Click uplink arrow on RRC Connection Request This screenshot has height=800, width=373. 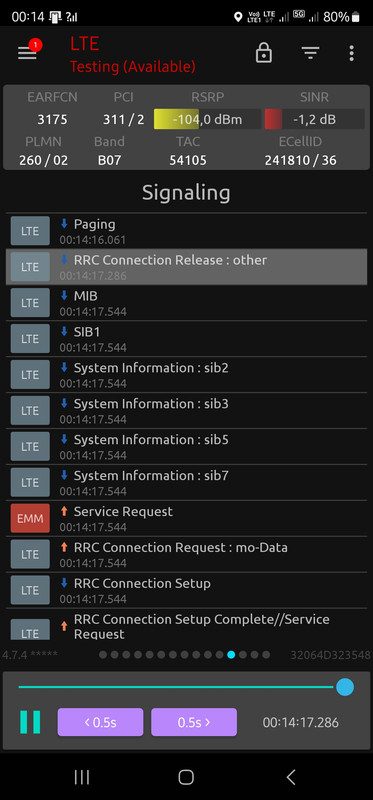tap(64, 547)
